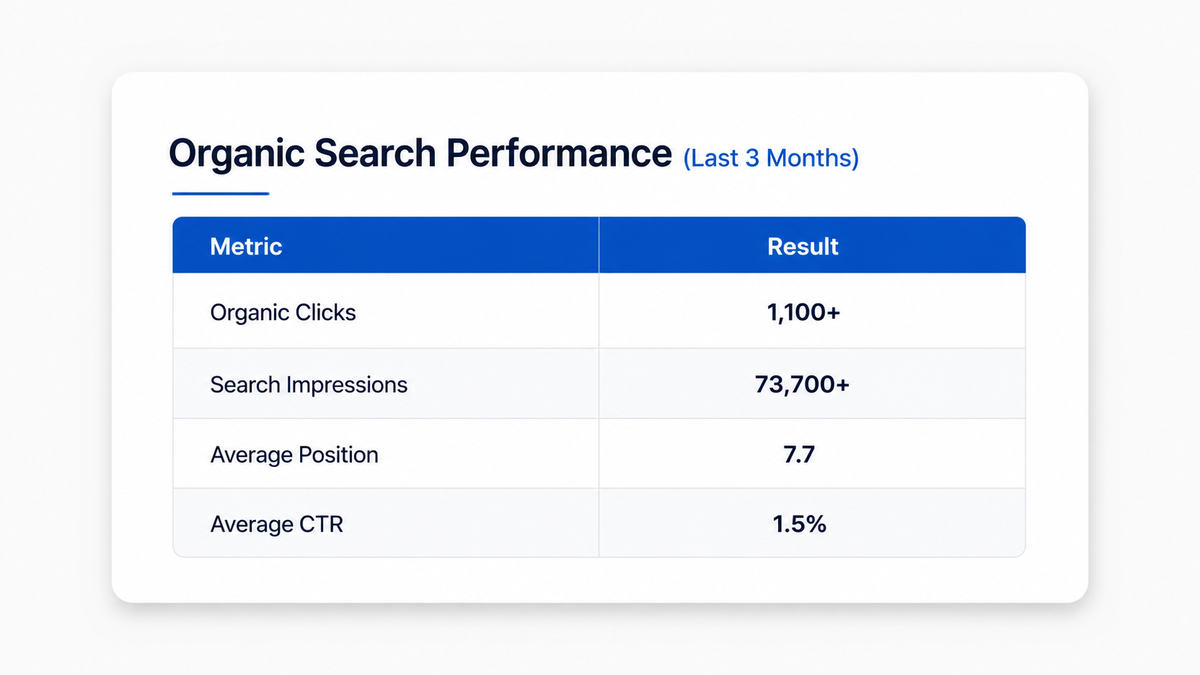The height and width of the screenshot is (675, 1200).
Task: Click the word Performance in the heading
Action: tap(558, 154)
